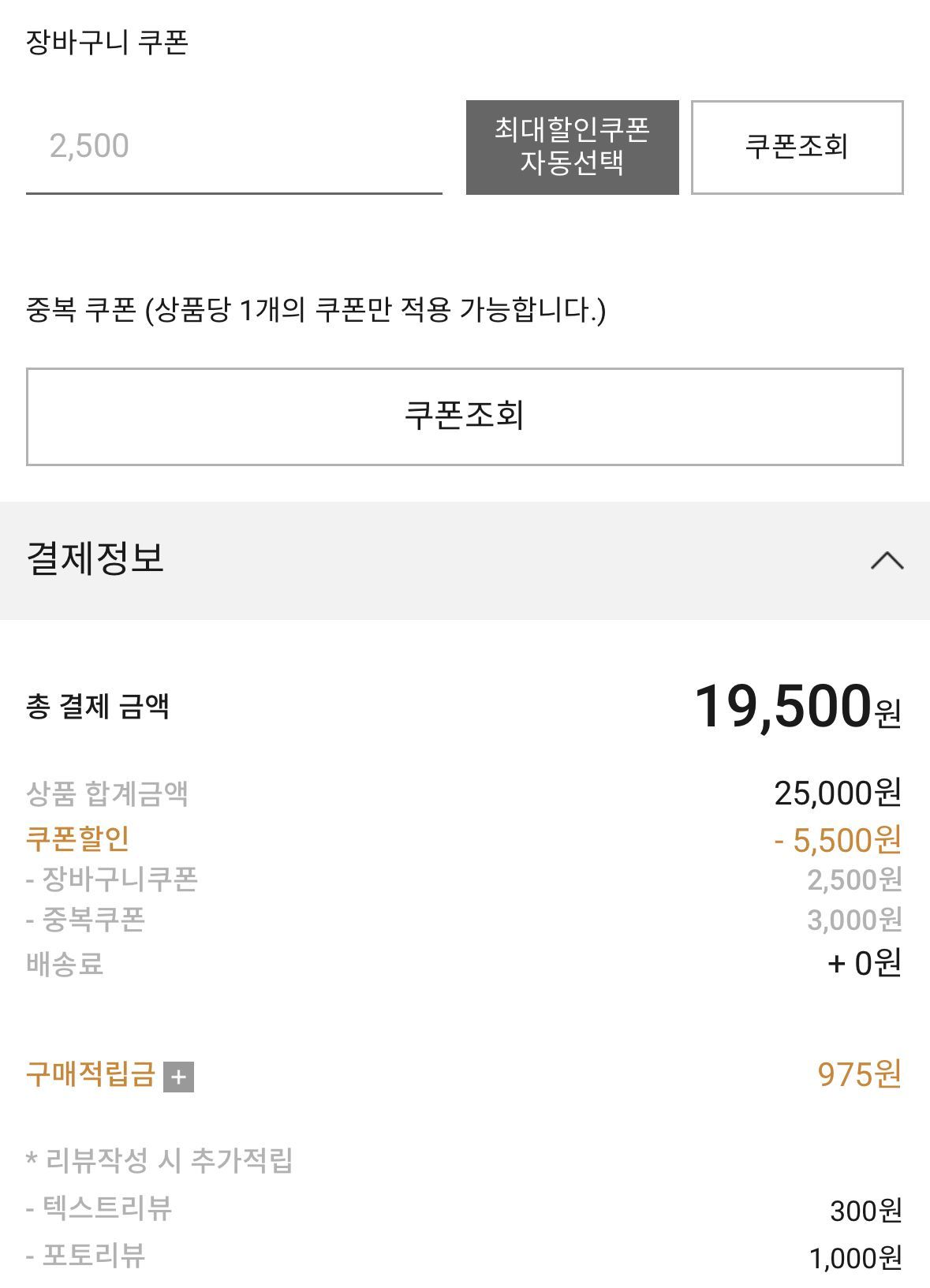Tap the 구매적립금 label text
Image resolution: width=930 pixels, height=1288 pixels.
point(91,1075)
